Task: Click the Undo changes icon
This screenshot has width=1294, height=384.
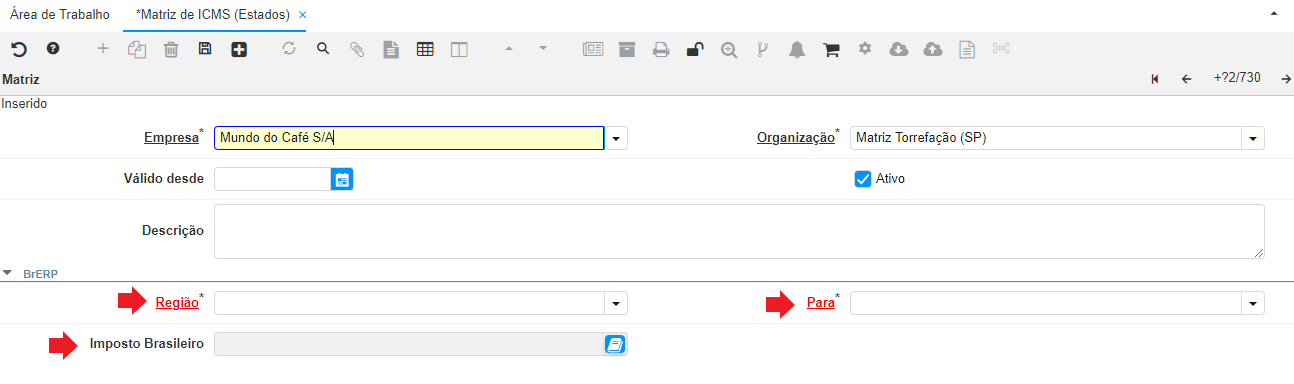Action: click(19, 48)
